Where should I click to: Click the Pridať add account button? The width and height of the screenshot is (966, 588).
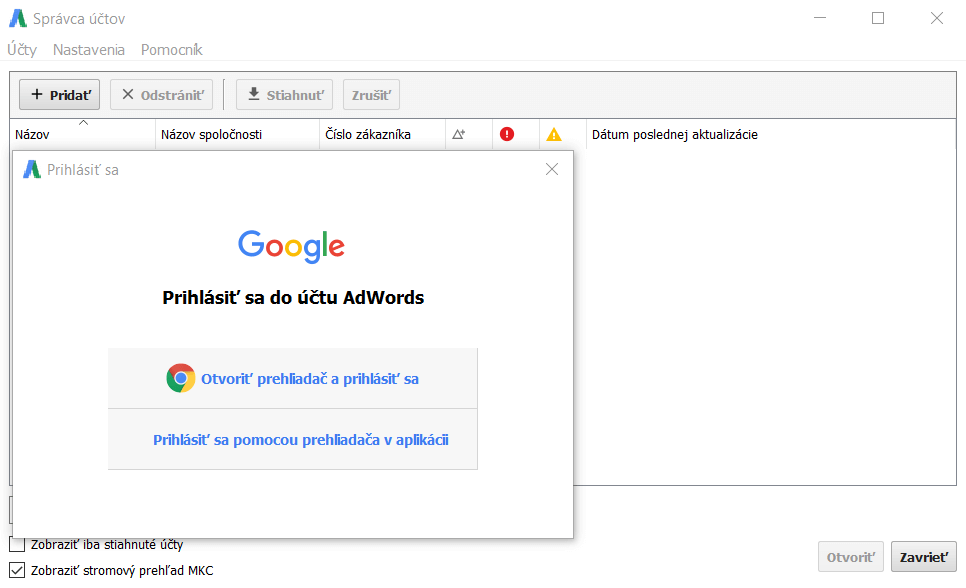tap(59, 95)
